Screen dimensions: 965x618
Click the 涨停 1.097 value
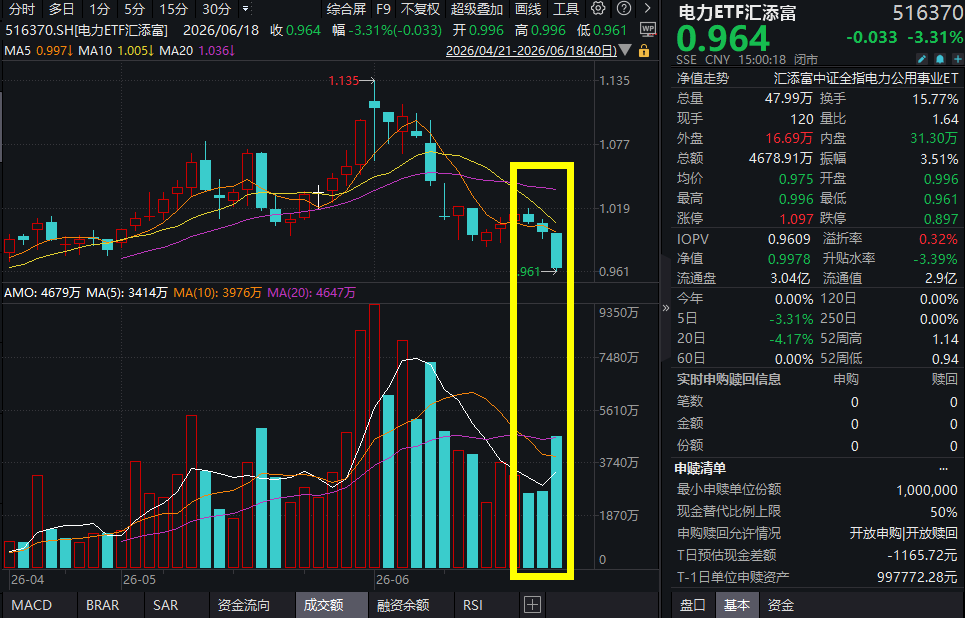(x=796, y=219)
